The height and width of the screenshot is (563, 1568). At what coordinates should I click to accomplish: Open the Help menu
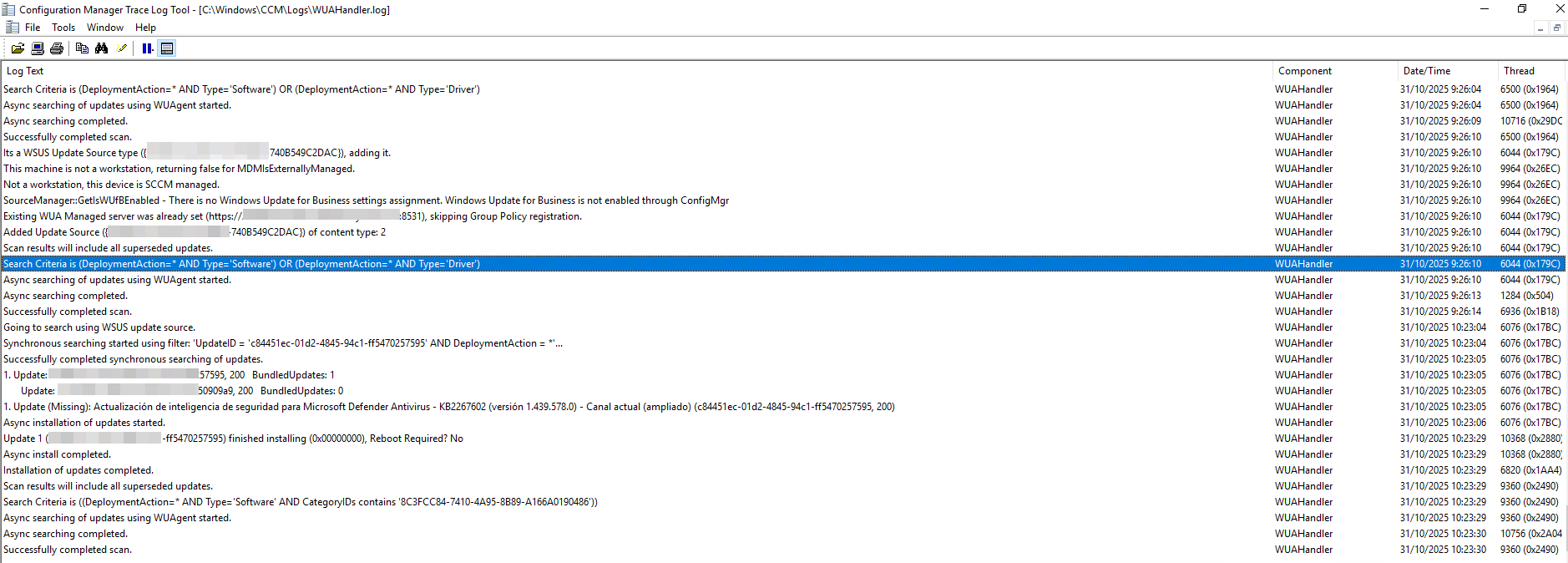pos(145,28)
